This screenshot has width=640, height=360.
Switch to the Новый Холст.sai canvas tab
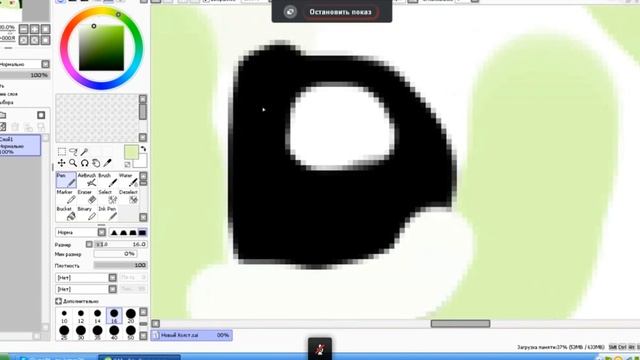[192, 335]
